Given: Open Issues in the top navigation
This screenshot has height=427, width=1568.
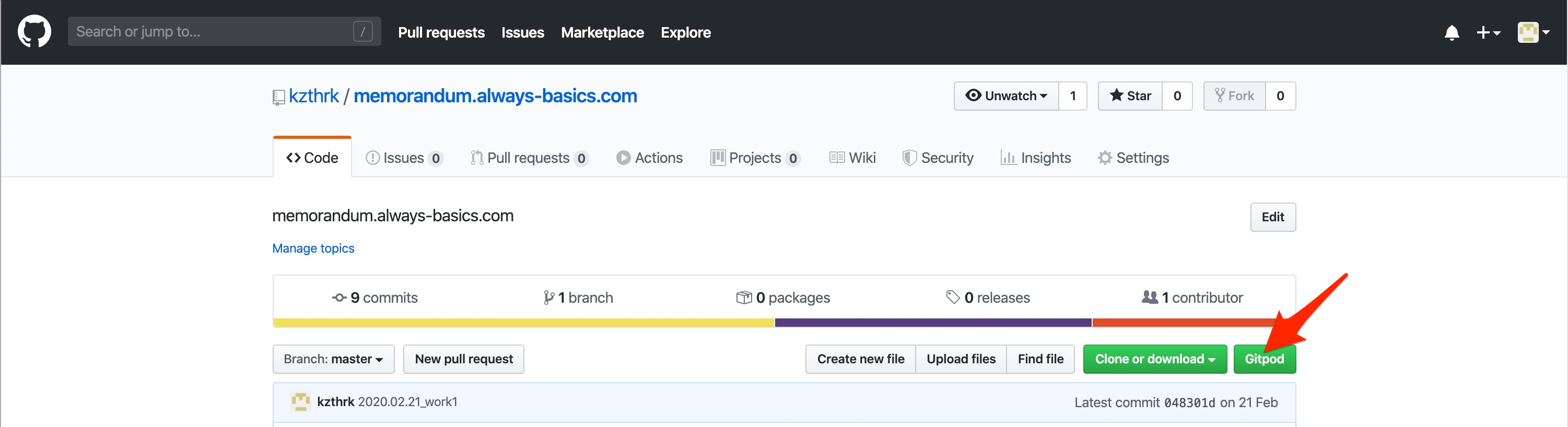Looking at the screenshot, I should coord(522,32).
